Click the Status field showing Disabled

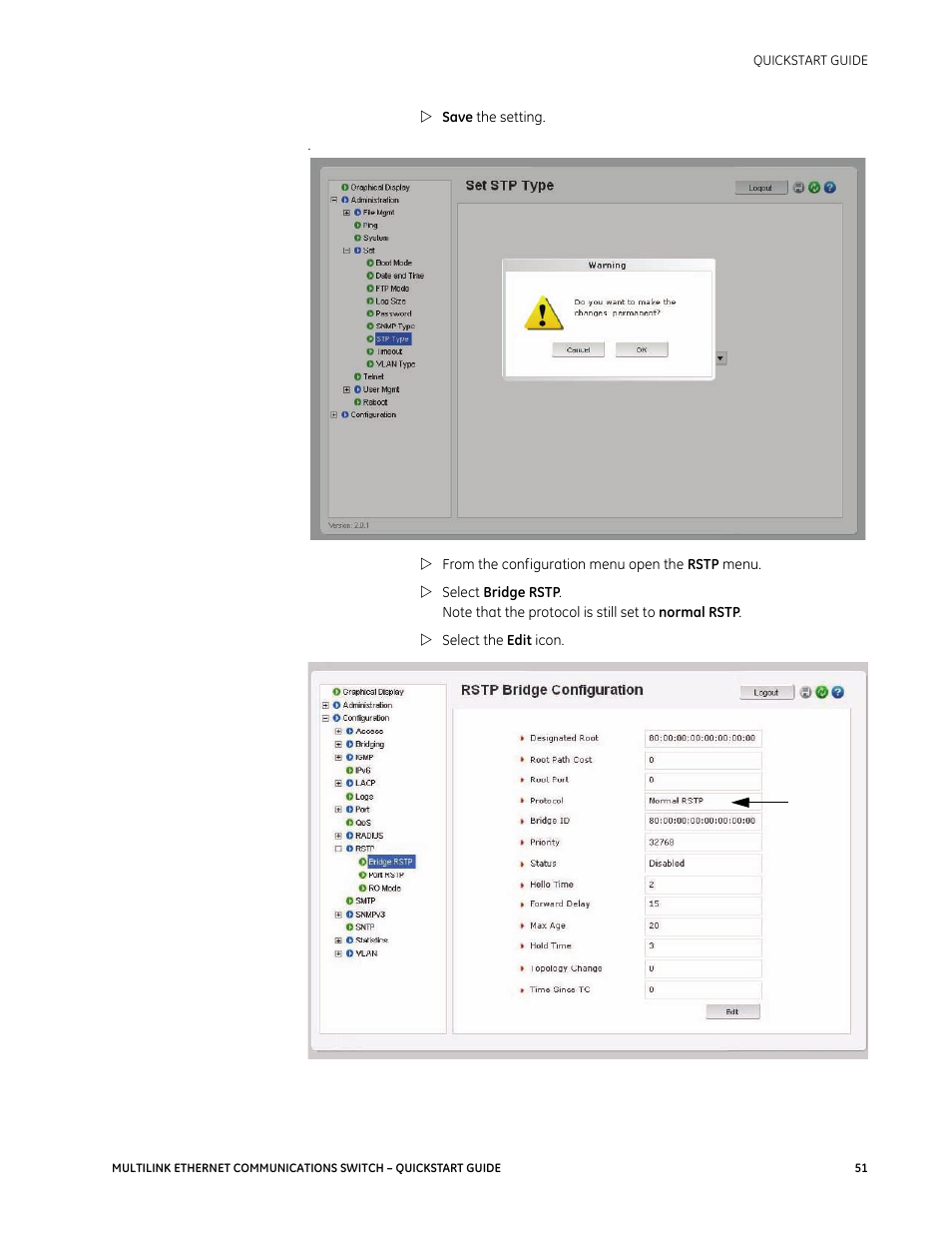(x=703, y=864)
